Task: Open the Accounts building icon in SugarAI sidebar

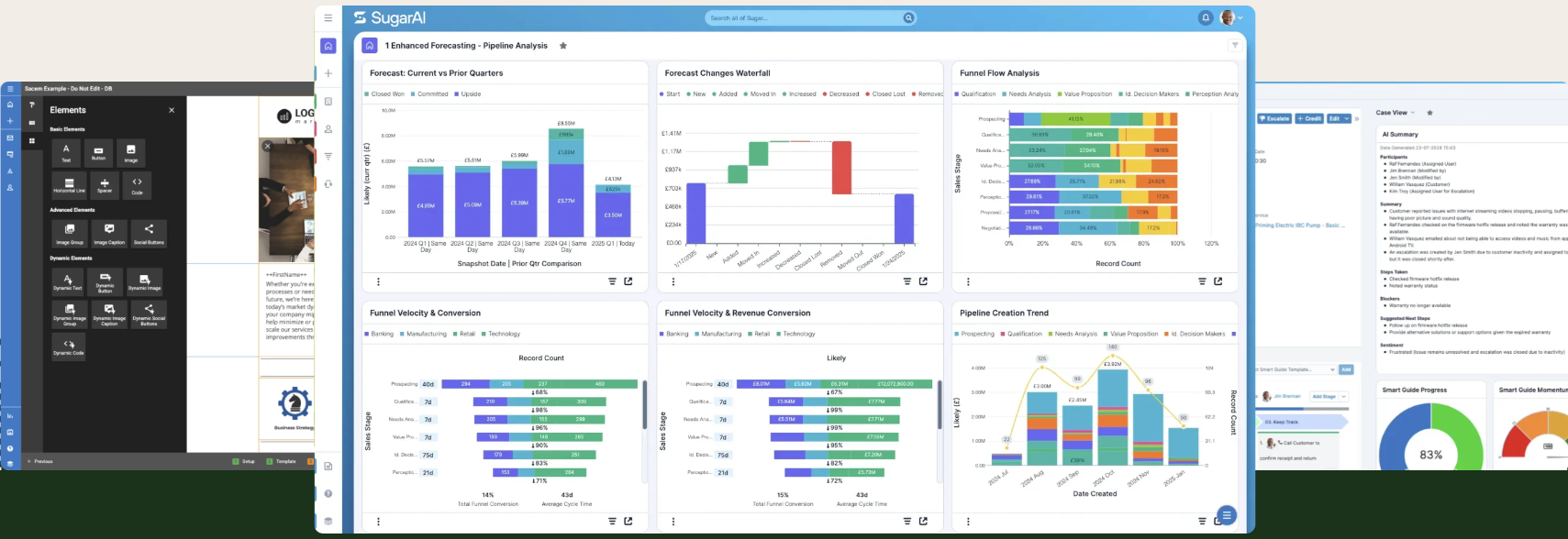Action: click(x=328, y=102)
